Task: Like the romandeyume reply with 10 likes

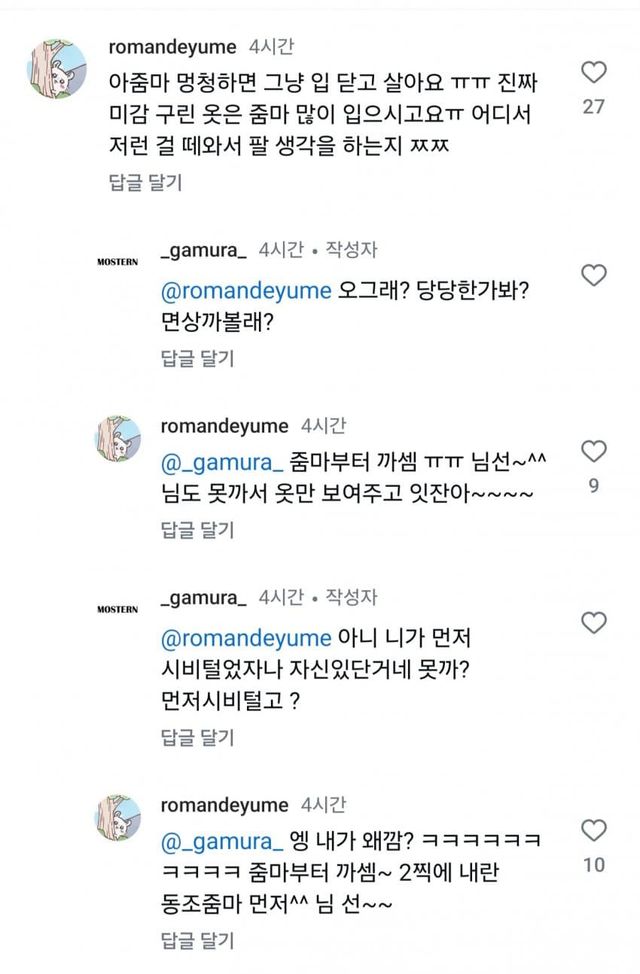Action: coord(593,830)
